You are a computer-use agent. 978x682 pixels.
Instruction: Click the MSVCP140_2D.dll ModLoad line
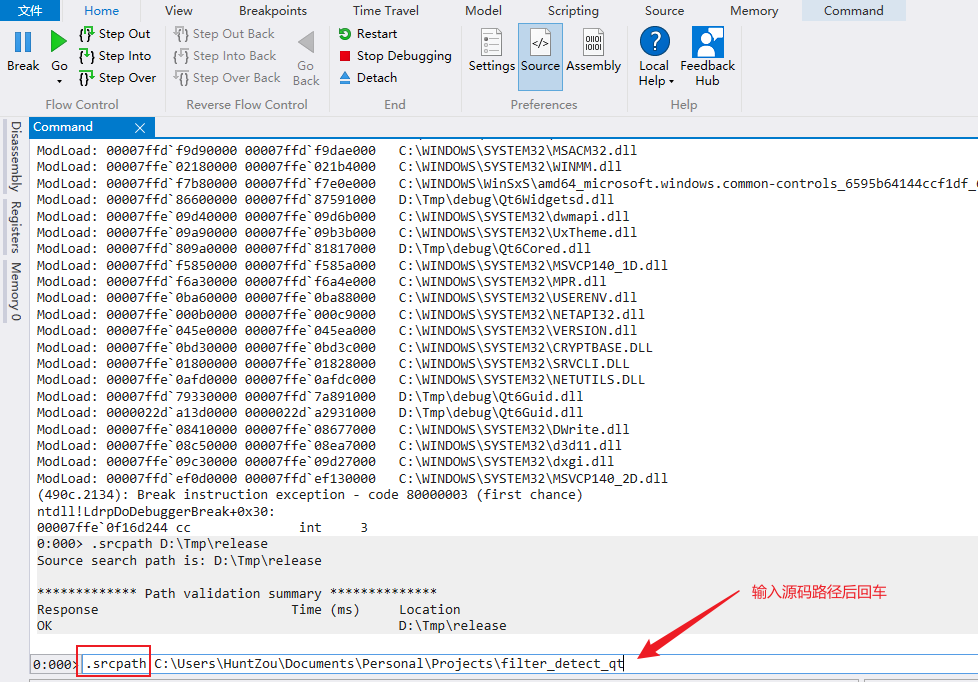(x=352, y=479)
